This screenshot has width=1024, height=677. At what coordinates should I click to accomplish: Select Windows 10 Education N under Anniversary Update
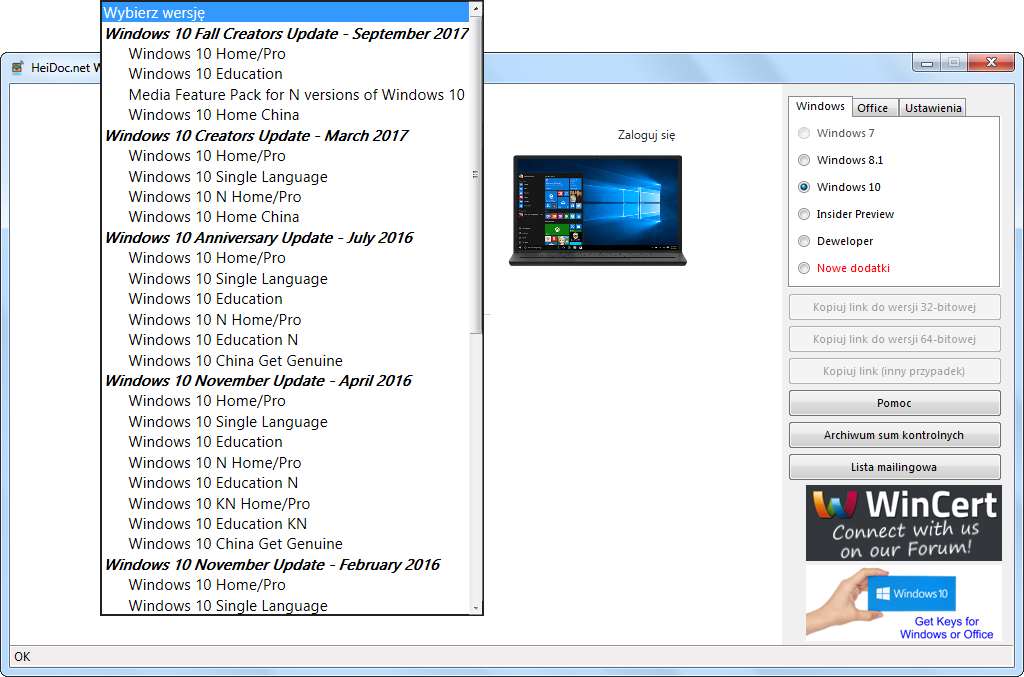tap(285, 340)
